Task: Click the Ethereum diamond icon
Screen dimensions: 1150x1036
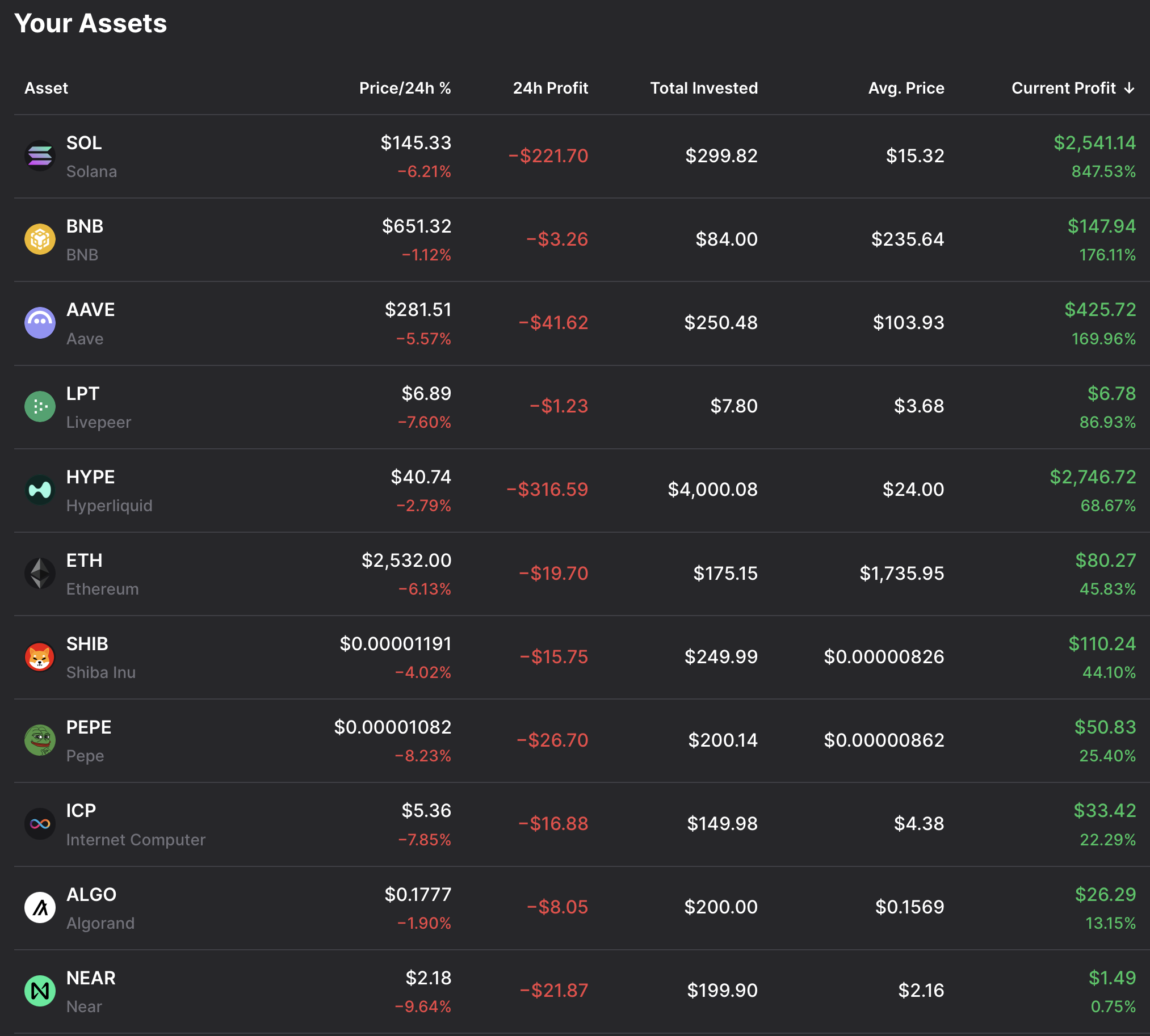Action: click(x=40, y=573)
